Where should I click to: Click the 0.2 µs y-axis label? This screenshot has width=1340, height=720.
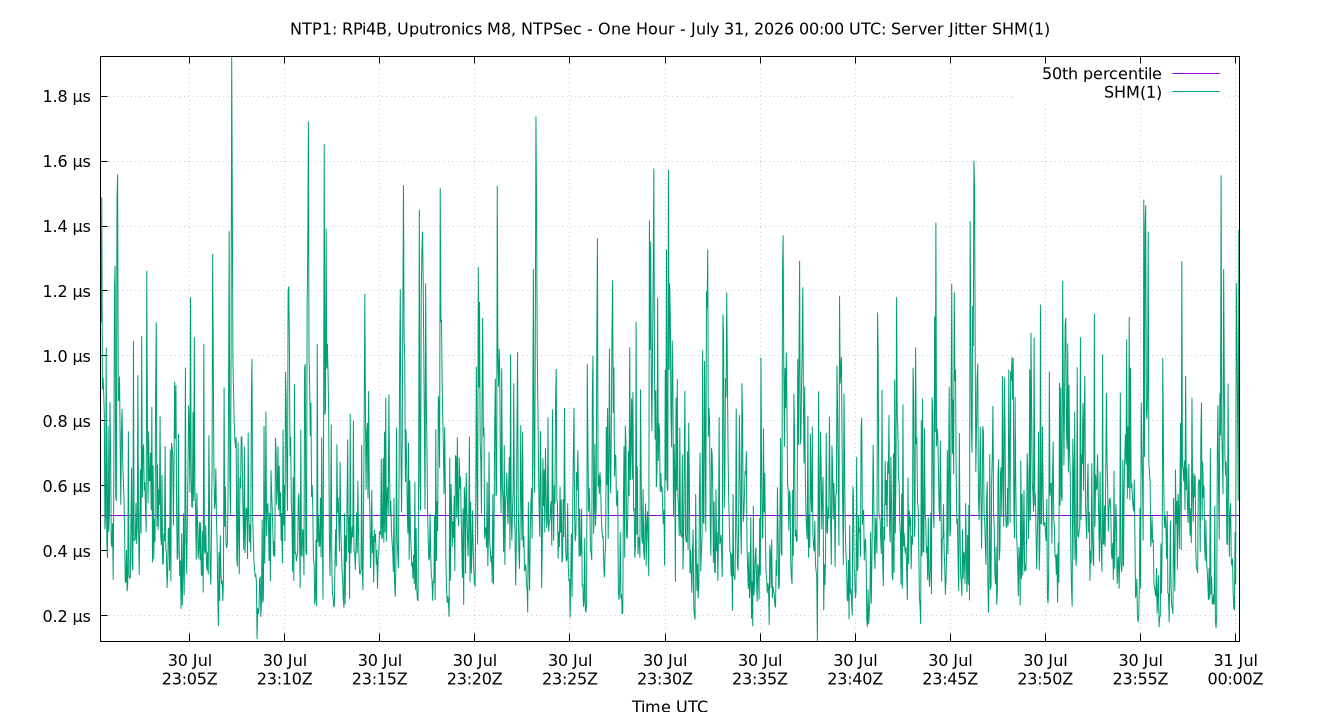pyautogui.click(x=68, y=617)
